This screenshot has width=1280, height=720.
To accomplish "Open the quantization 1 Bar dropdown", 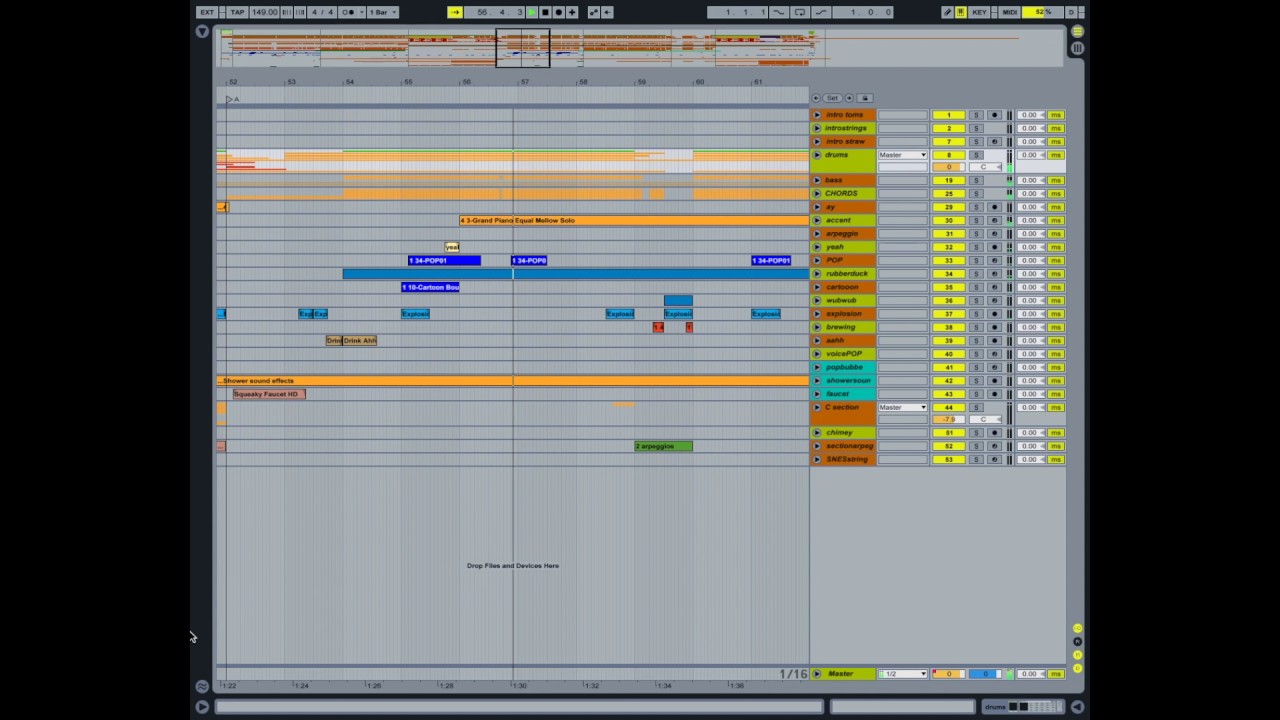I will [382, 12].
